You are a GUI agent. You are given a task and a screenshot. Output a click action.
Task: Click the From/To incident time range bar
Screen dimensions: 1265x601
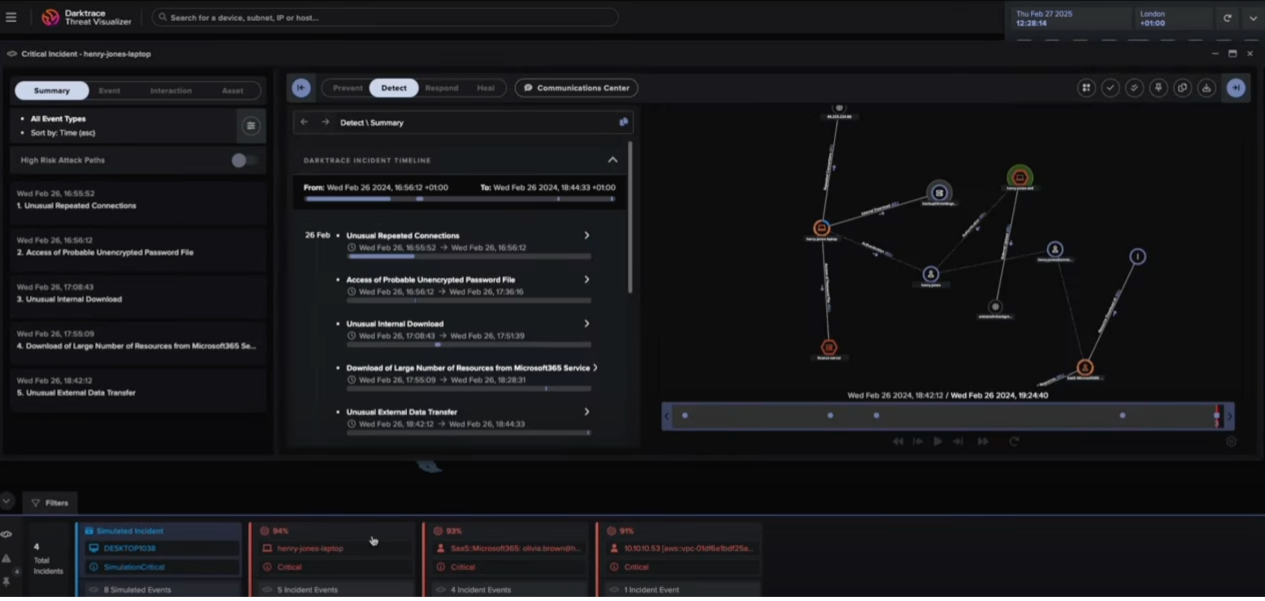click(461, 199)
